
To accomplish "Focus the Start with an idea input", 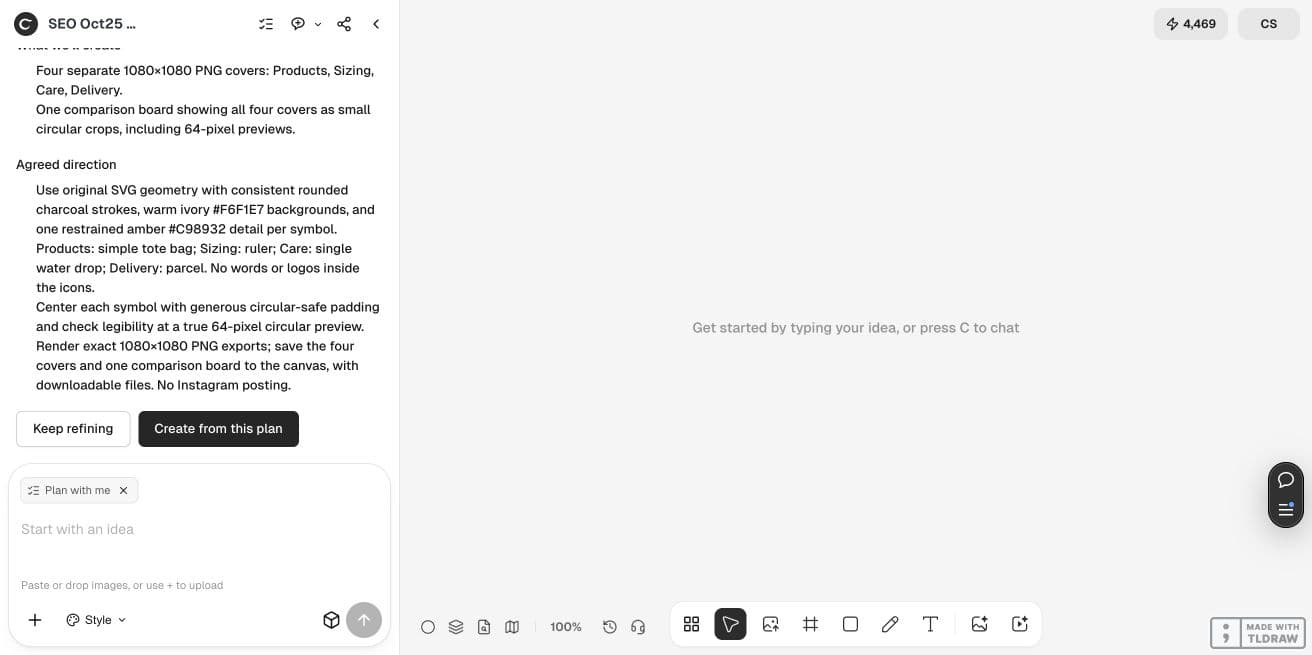I will (199, 529).
